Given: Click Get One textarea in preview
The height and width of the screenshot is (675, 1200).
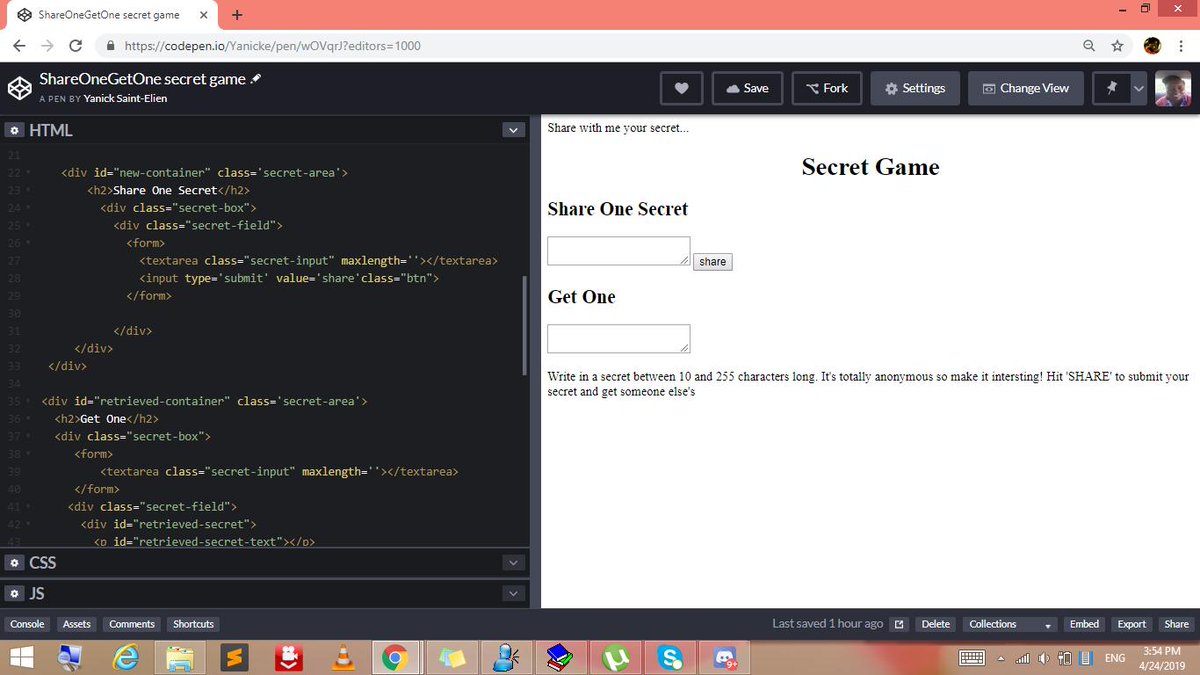Looking at the screenshot, I should [619, 338].
